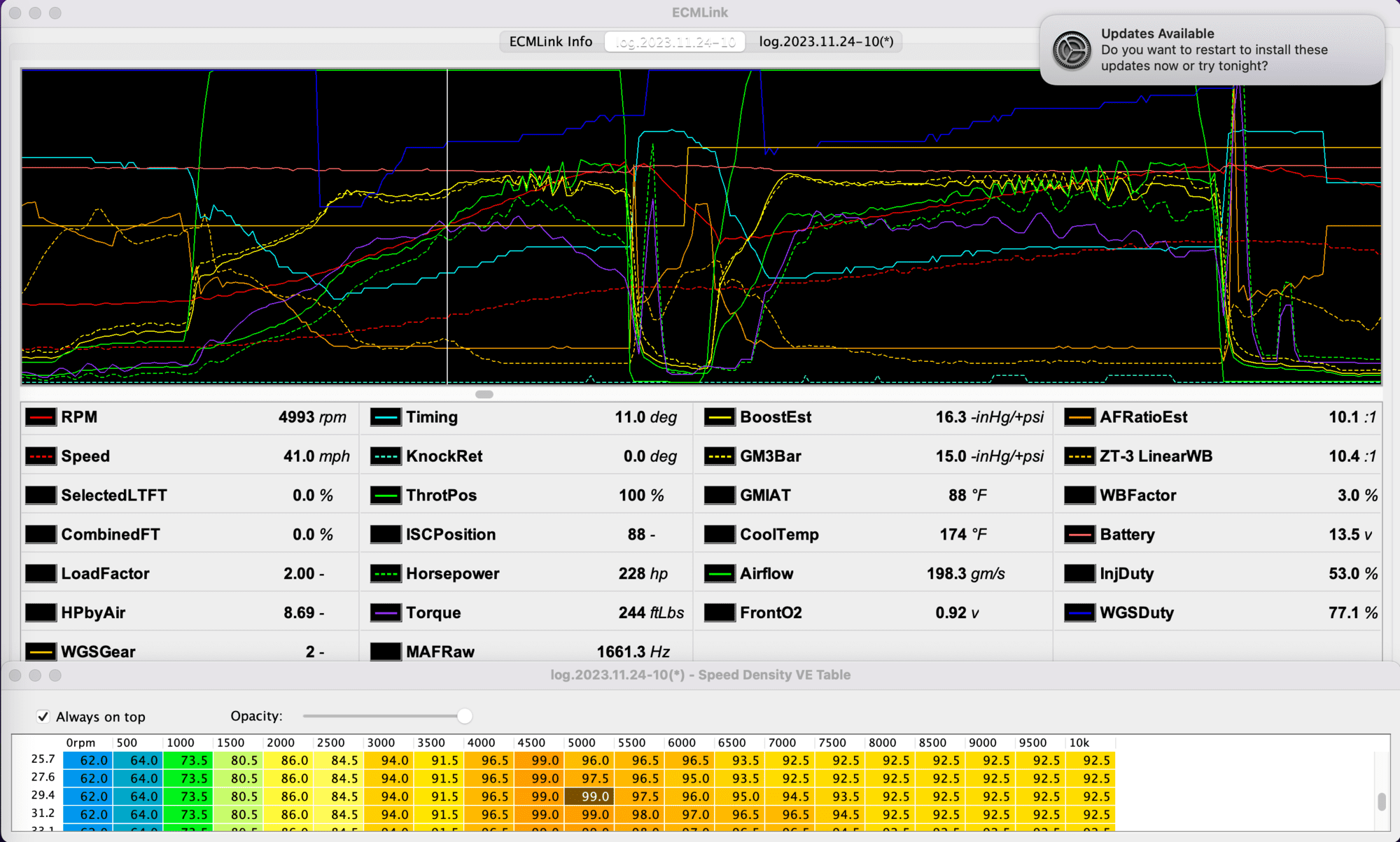
Task: Click the Timing cyan swatch
Action: pyautogui.click(x=386, y=418)
